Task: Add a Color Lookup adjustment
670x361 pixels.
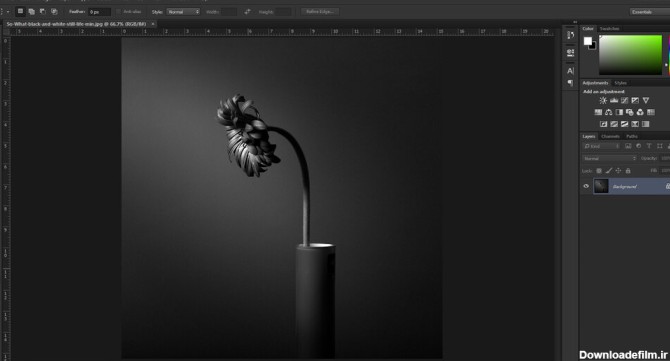Action: point(651,112)
